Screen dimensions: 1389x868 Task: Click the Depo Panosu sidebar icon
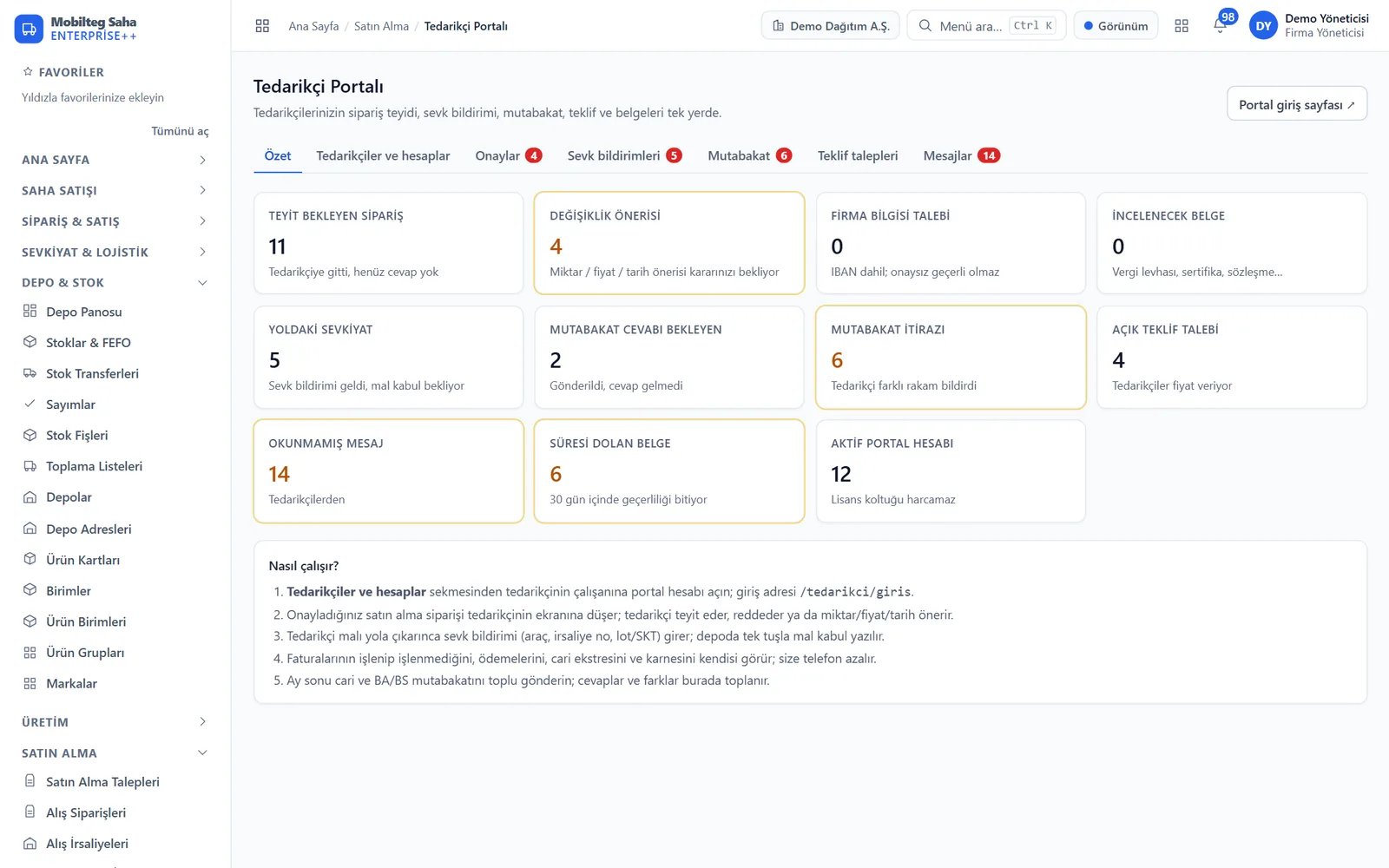pos(30,311)
